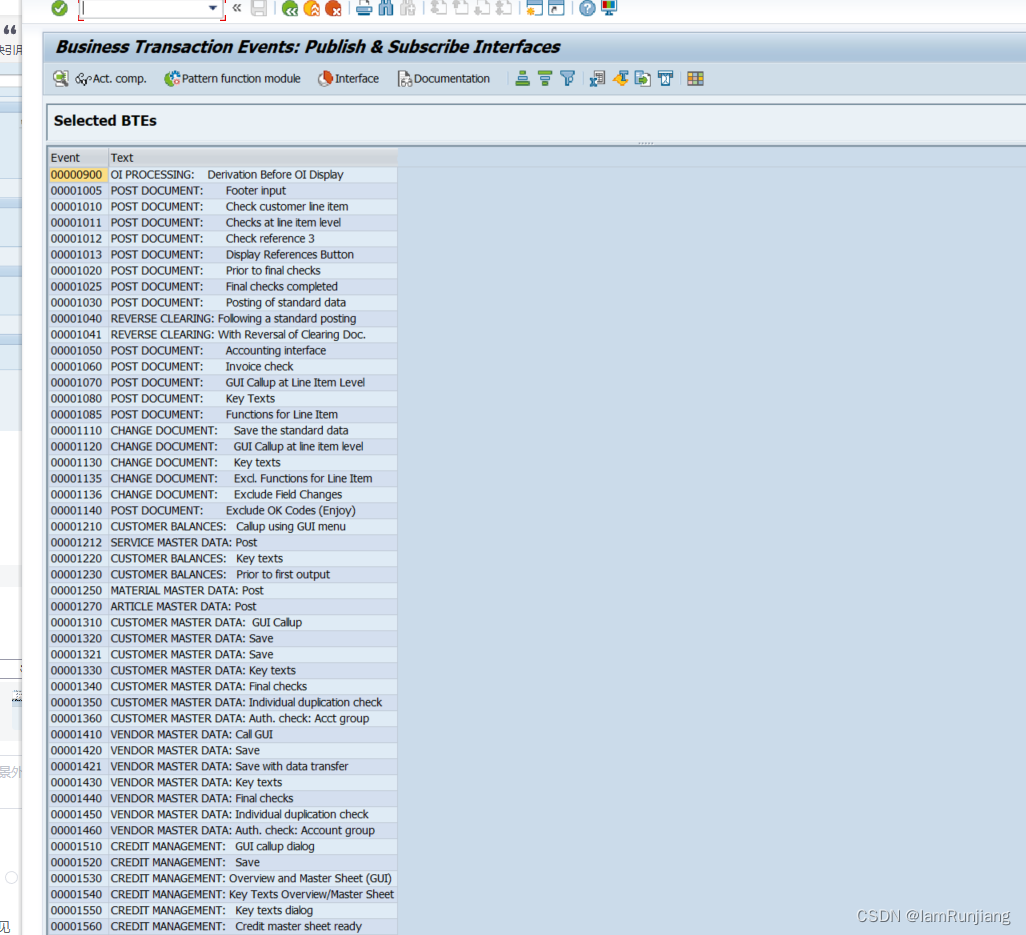Select event 00001025 Final checks completed
Image resolution: width=1026 pixels, height=935 pixels.
(x=222, y=287)
